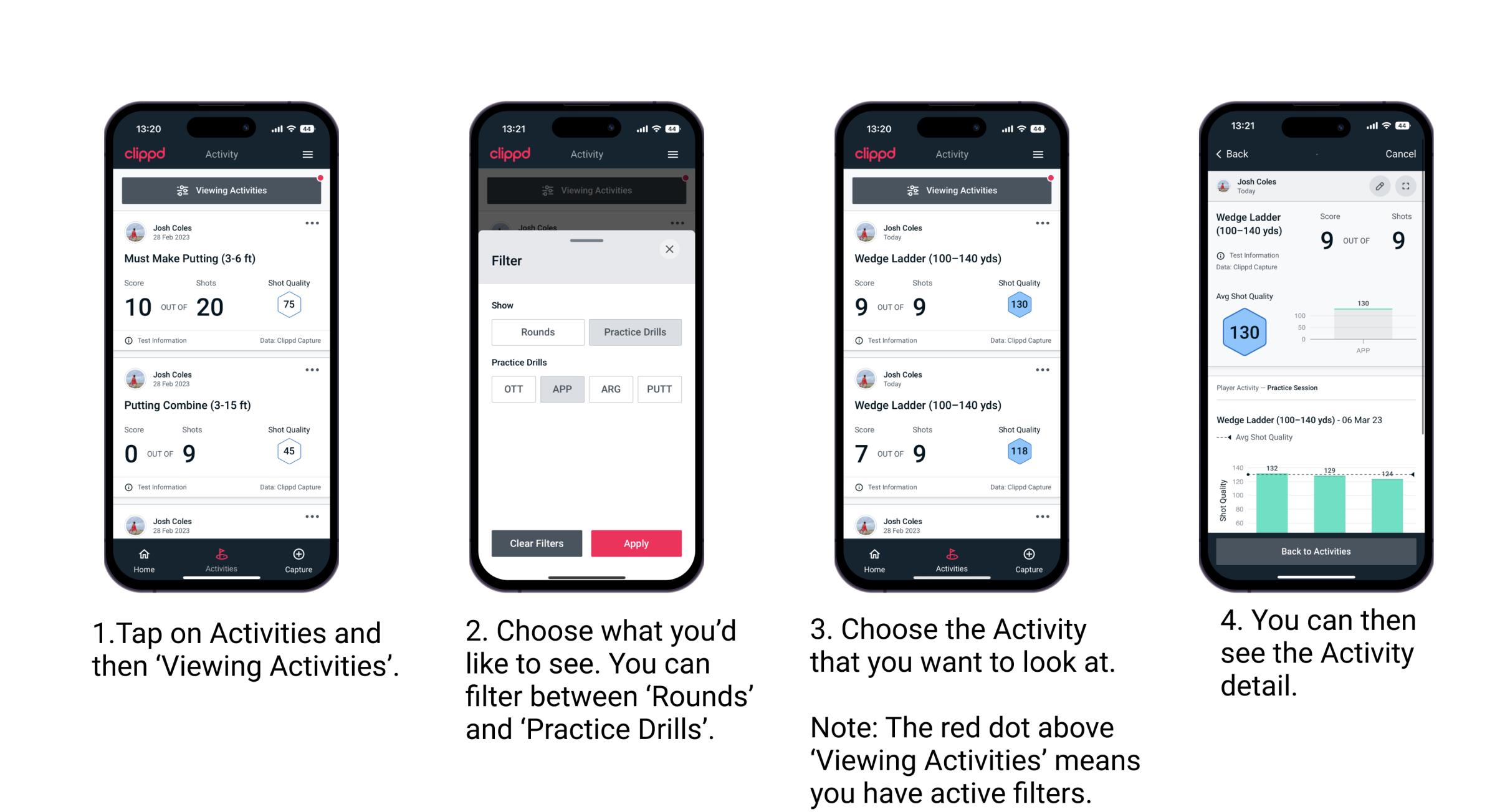
Task: Select the ARG practice drill filter
Action: (x=610, y=389)
